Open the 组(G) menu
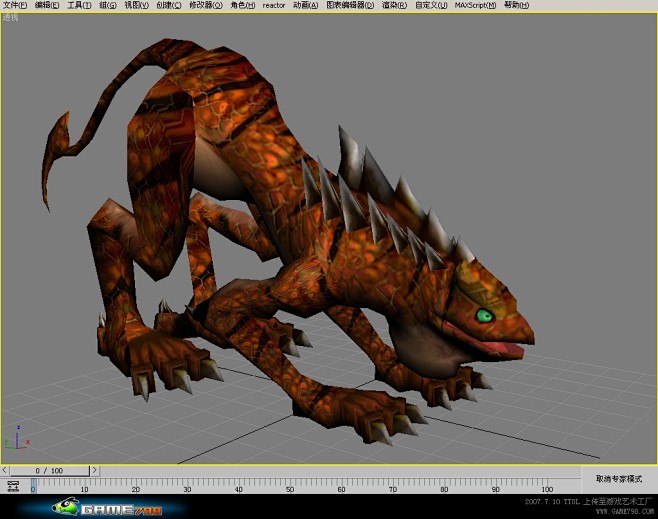The height and width of the screenshot is (519, 658). coord(108,5)
